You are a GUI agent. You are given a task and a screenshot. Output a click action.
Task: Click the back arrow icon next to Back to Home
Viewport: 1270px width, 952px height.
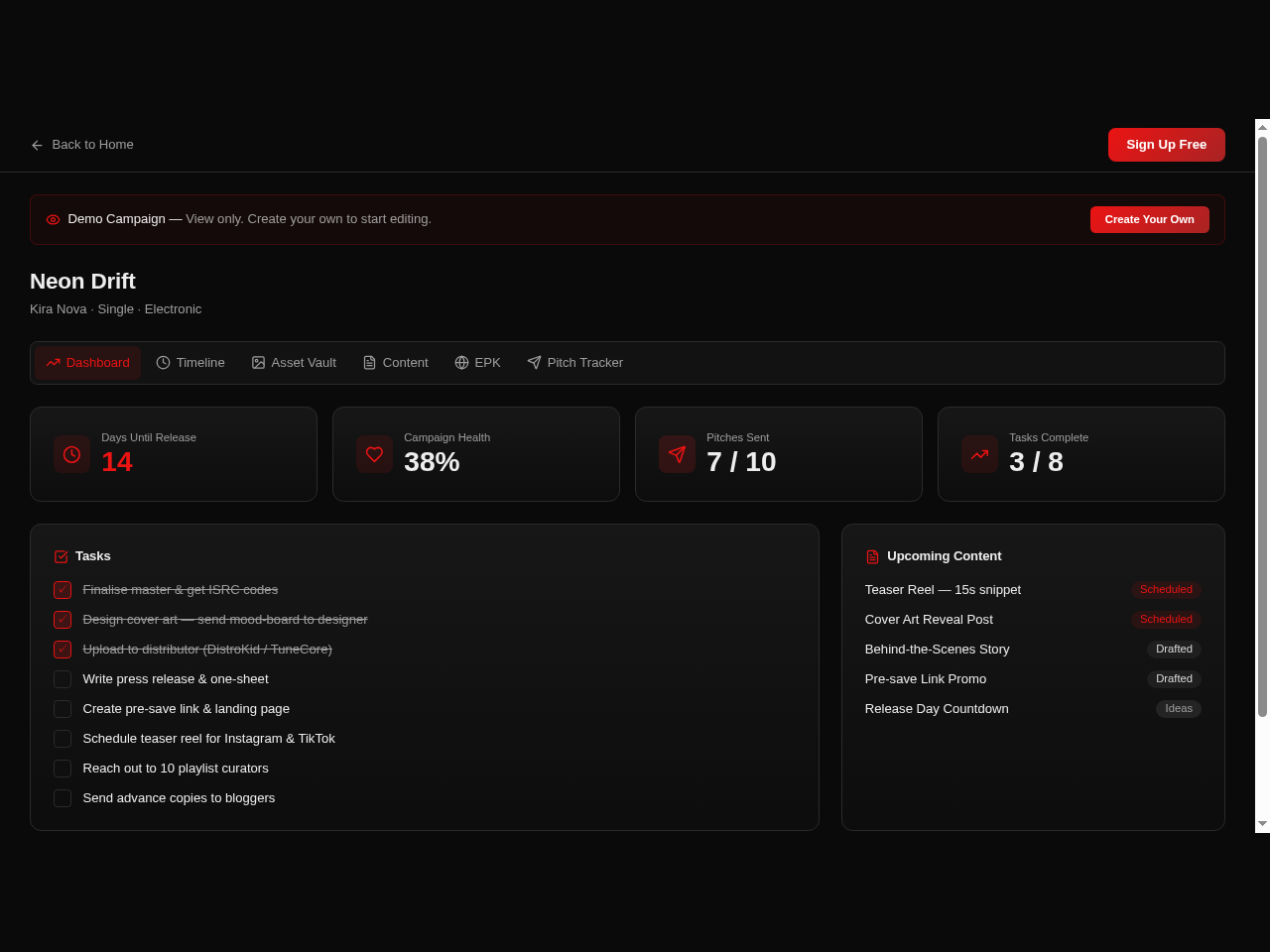(x=37, y=145)
